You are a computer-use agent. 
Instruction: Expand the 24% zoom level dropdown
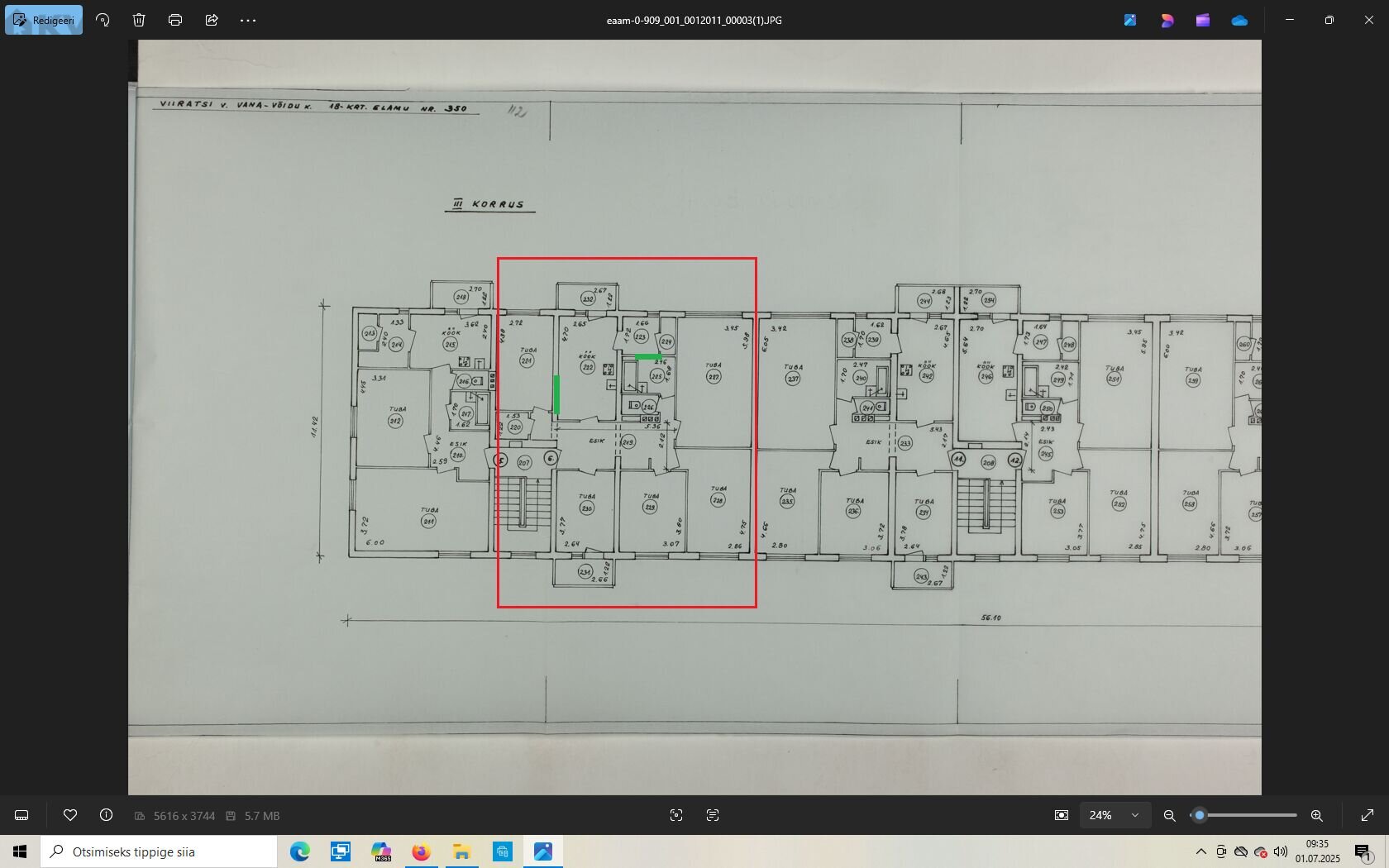[x=1134, y=815]
